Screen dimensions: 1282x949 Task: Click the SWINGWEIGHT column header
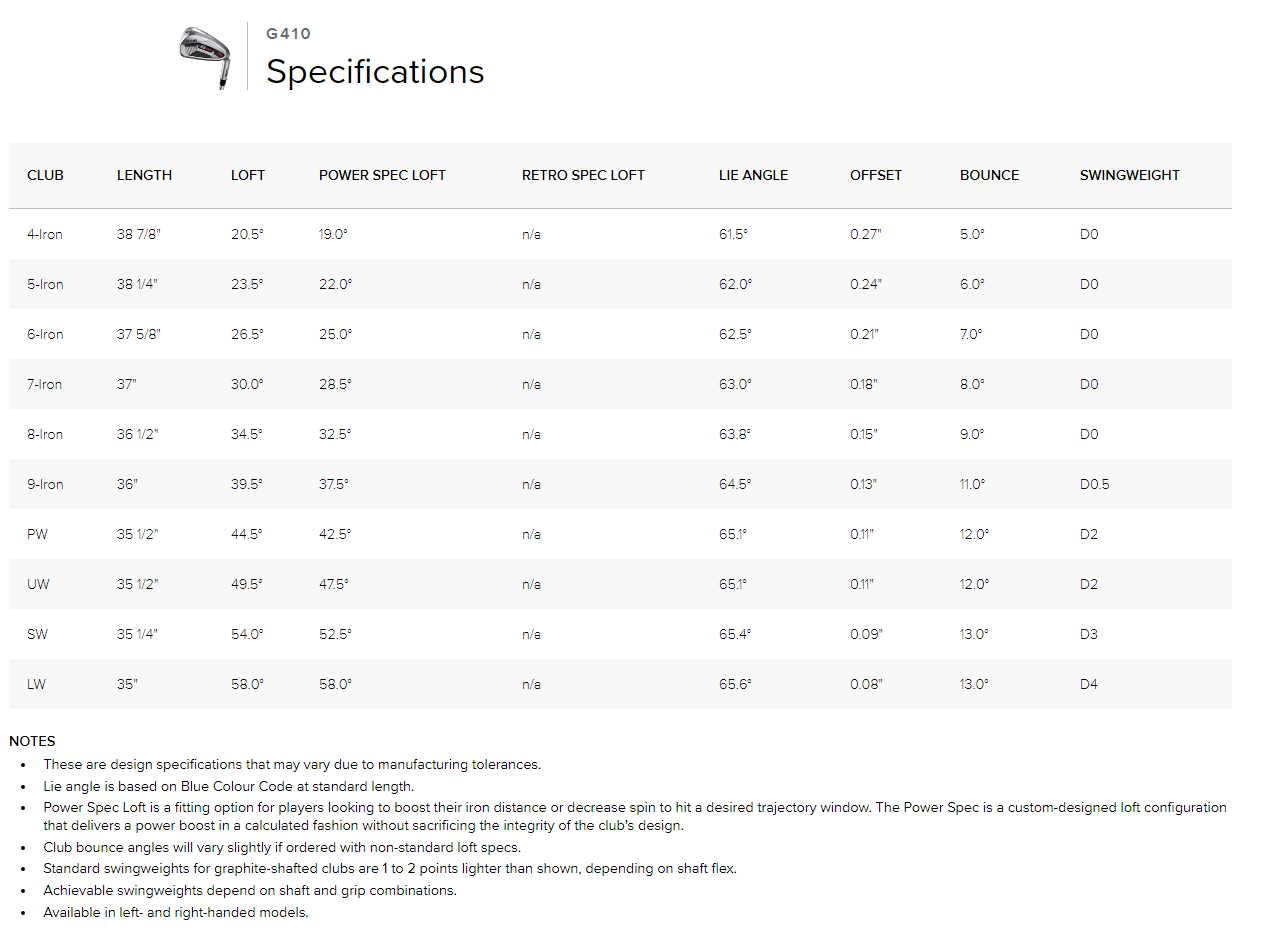coord(1129,175)
